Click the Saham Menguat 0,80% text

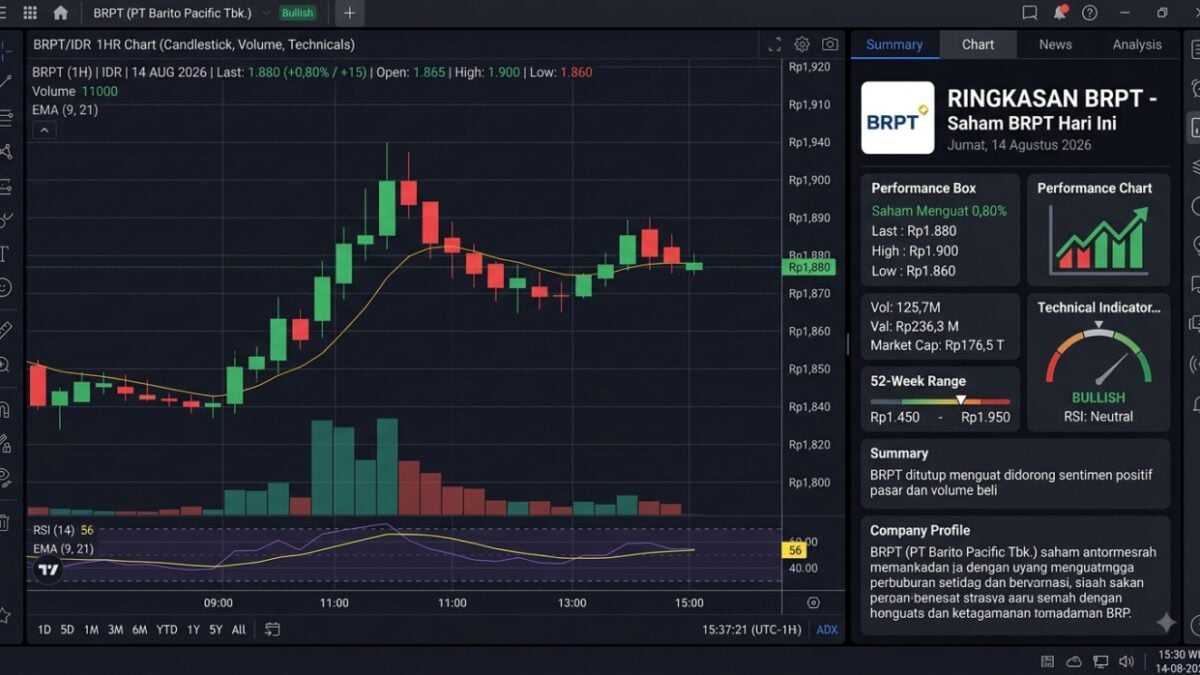tap(939, 211)
